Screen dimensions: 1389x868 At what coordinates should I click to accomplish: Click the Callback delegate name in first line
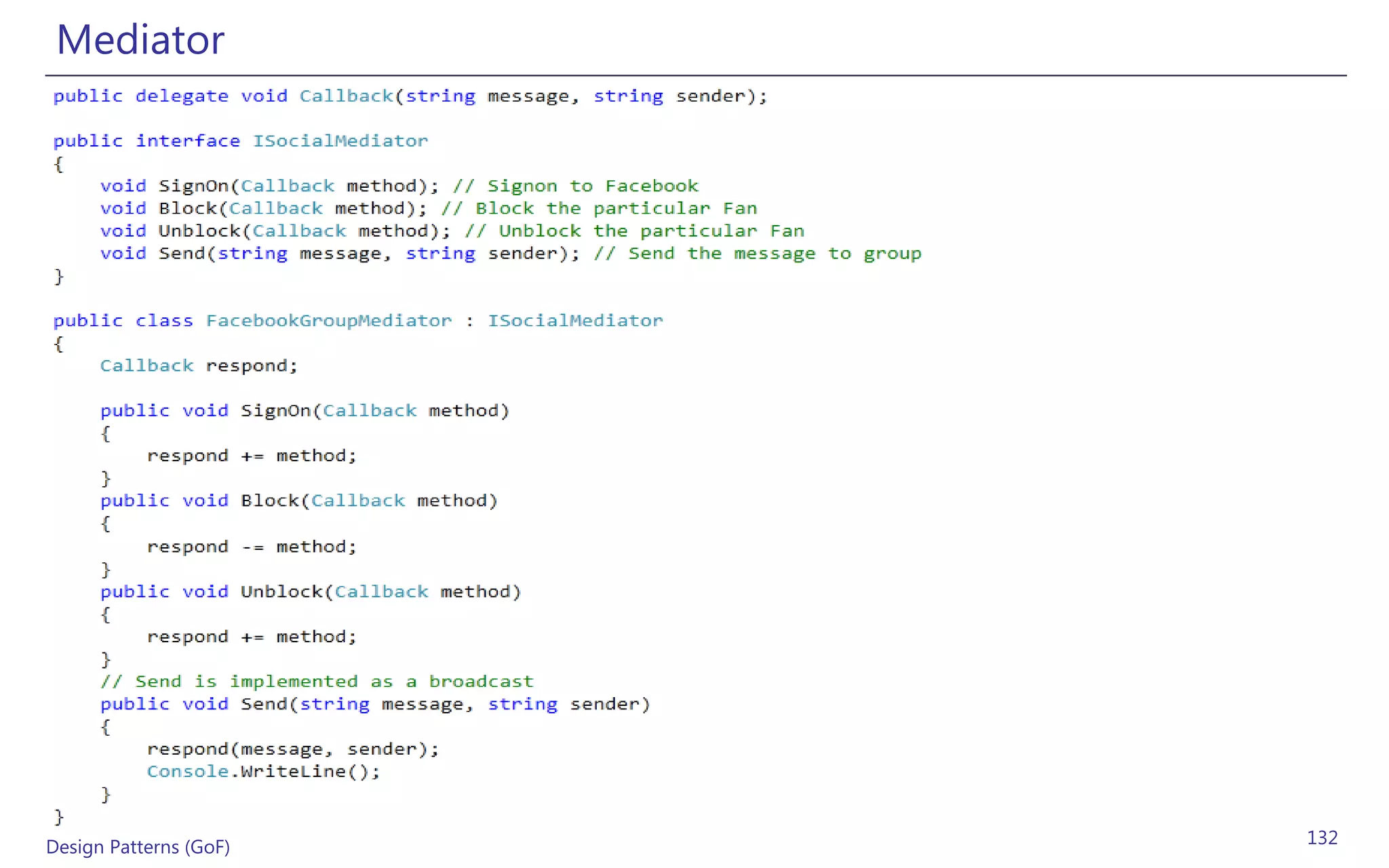click(x=346, y=96)
